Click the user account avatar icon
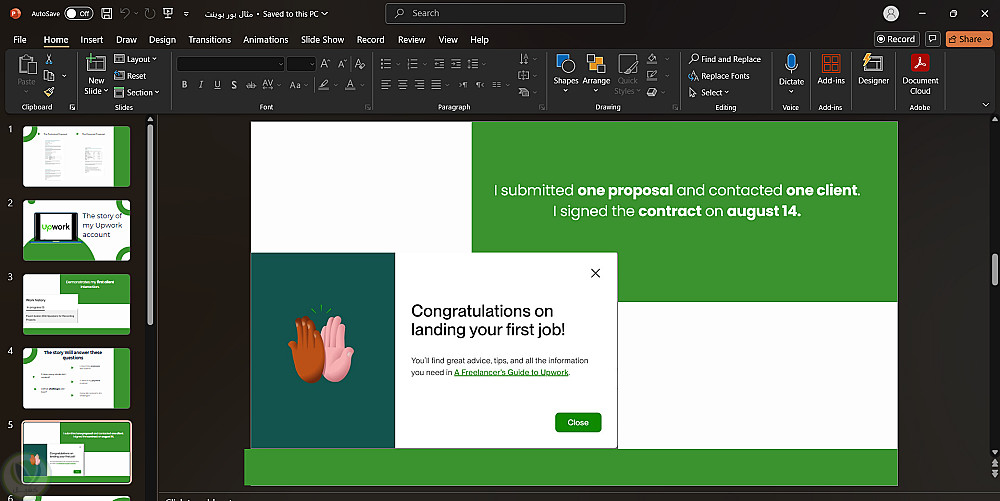Viewport: 1000px width, 501px height. click(x=891, y=13)
